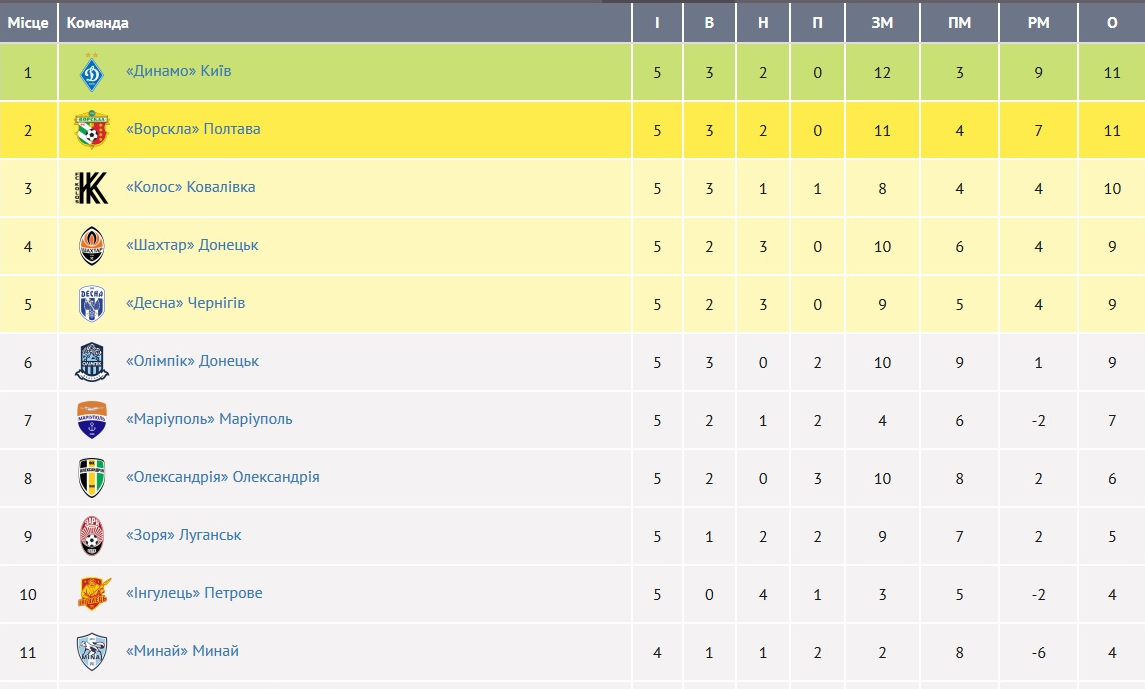
Task: Click the «РМ» goal difference header
Action: (1039, 23)
